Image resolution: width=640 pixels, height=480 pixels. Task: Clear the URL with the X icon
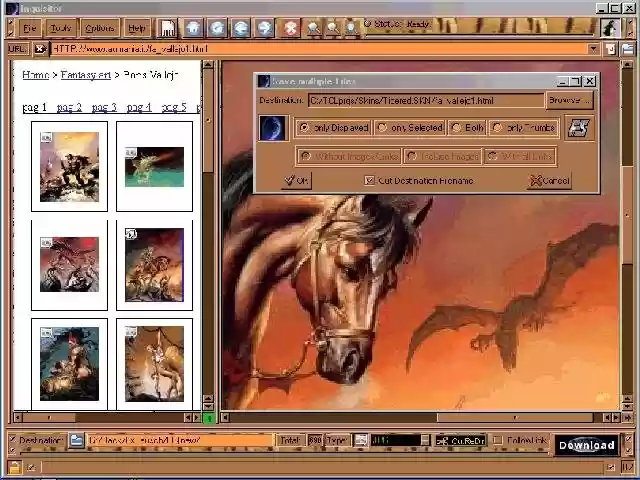coord(40,49)
